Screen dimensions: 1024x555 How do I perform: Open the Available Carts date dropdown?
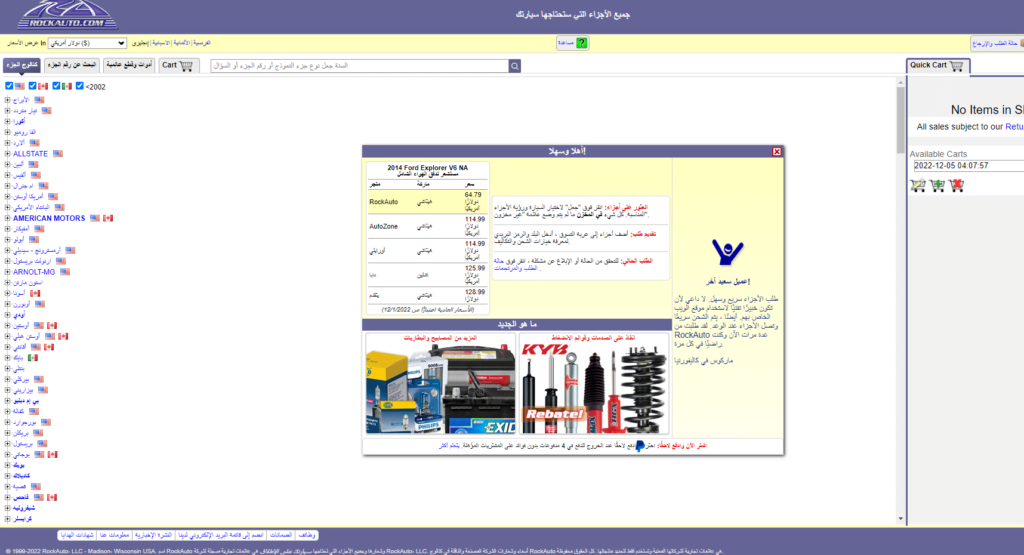(968, 166)
